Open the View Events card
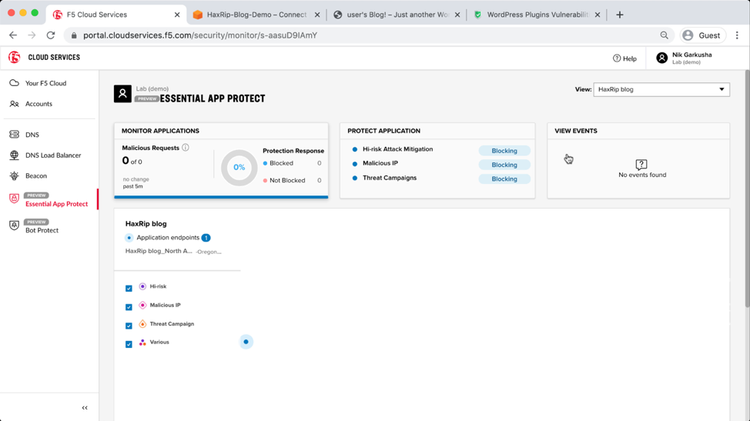 coord(639,160)
